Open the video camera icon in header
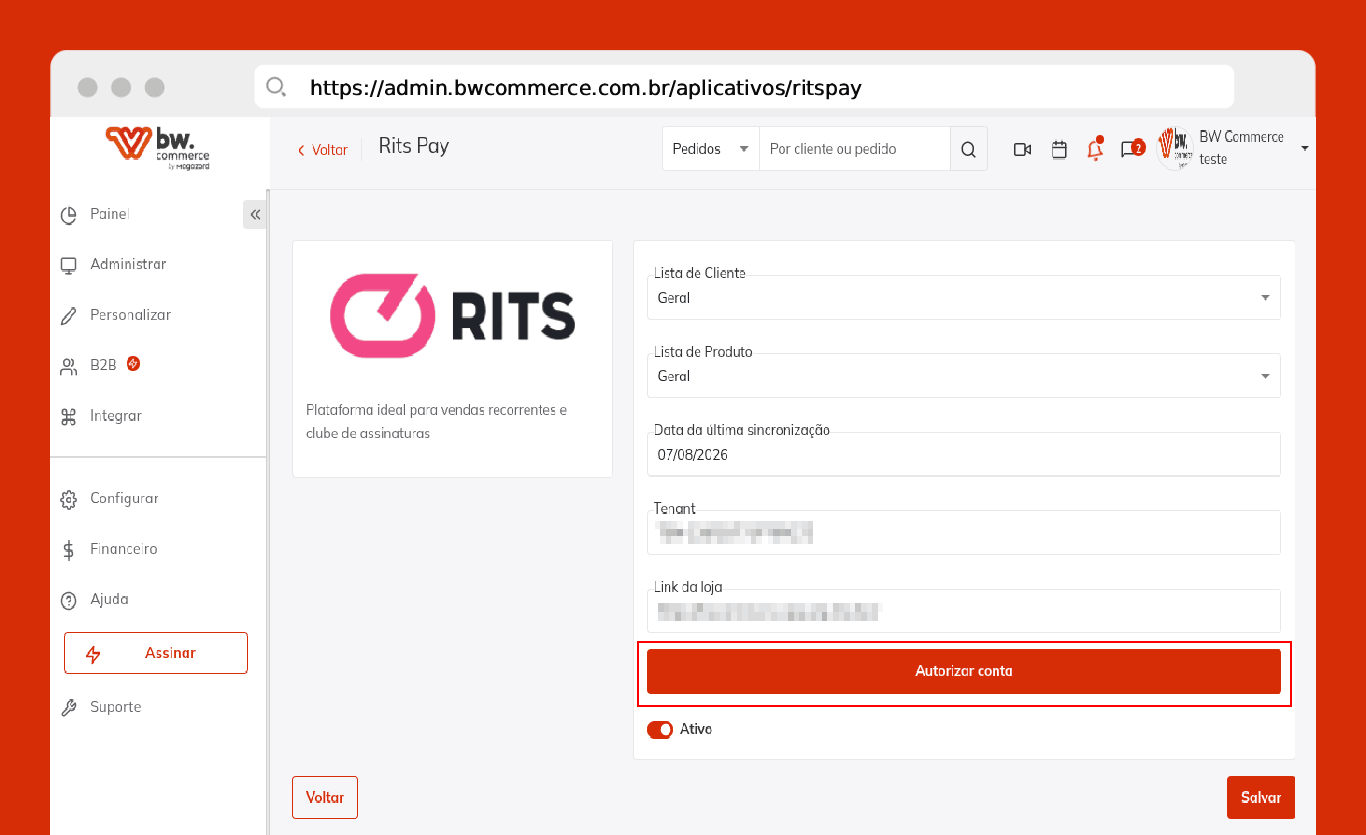This screenshot has width=1366, height=835. coord(1022,149)
